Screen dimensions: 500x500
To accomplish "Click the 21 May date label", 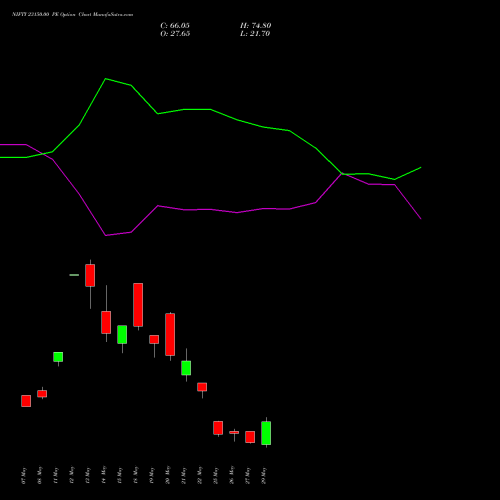I will point(184,476).
